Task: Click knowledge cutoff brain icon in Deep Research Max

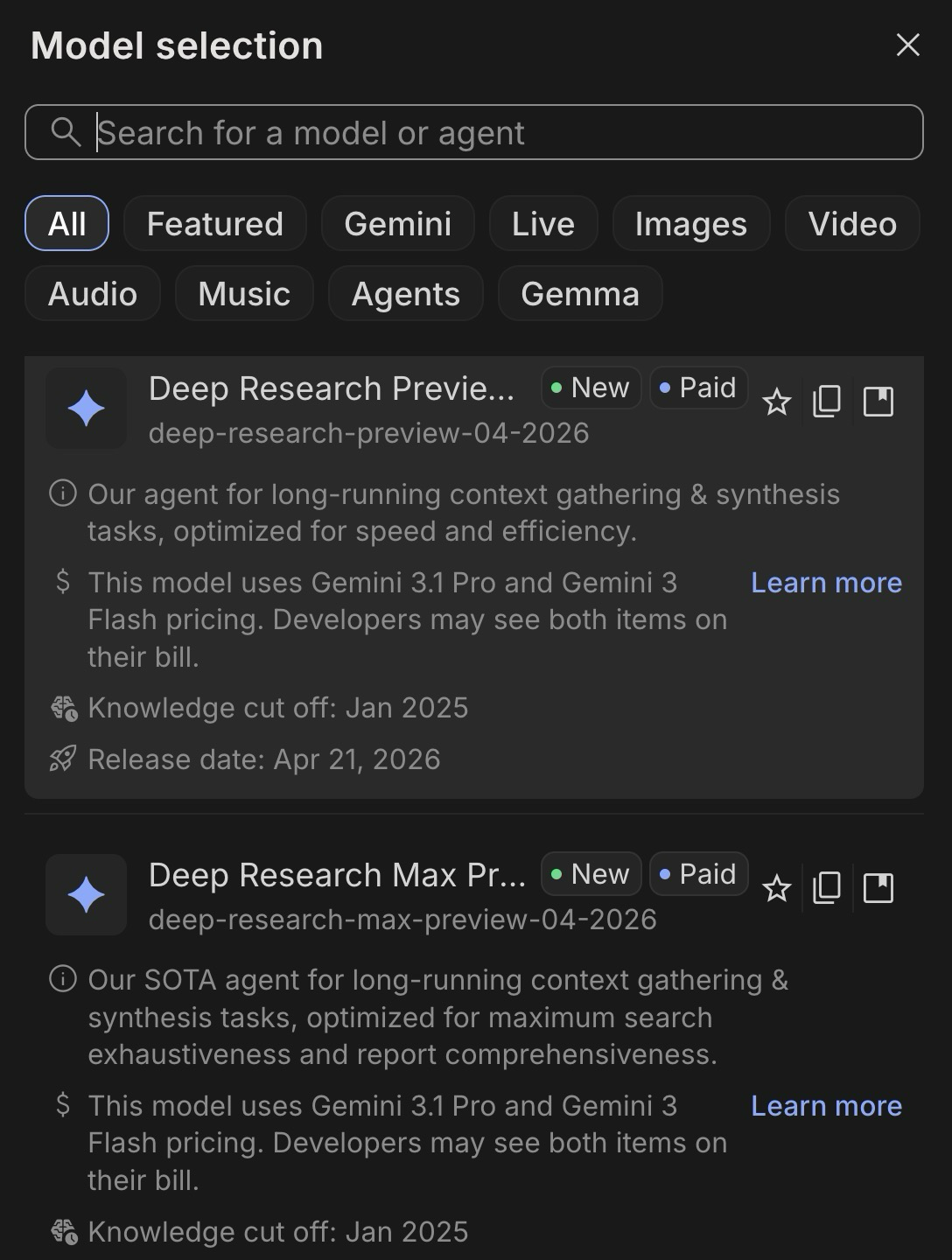Action: tap(64, 1232)
